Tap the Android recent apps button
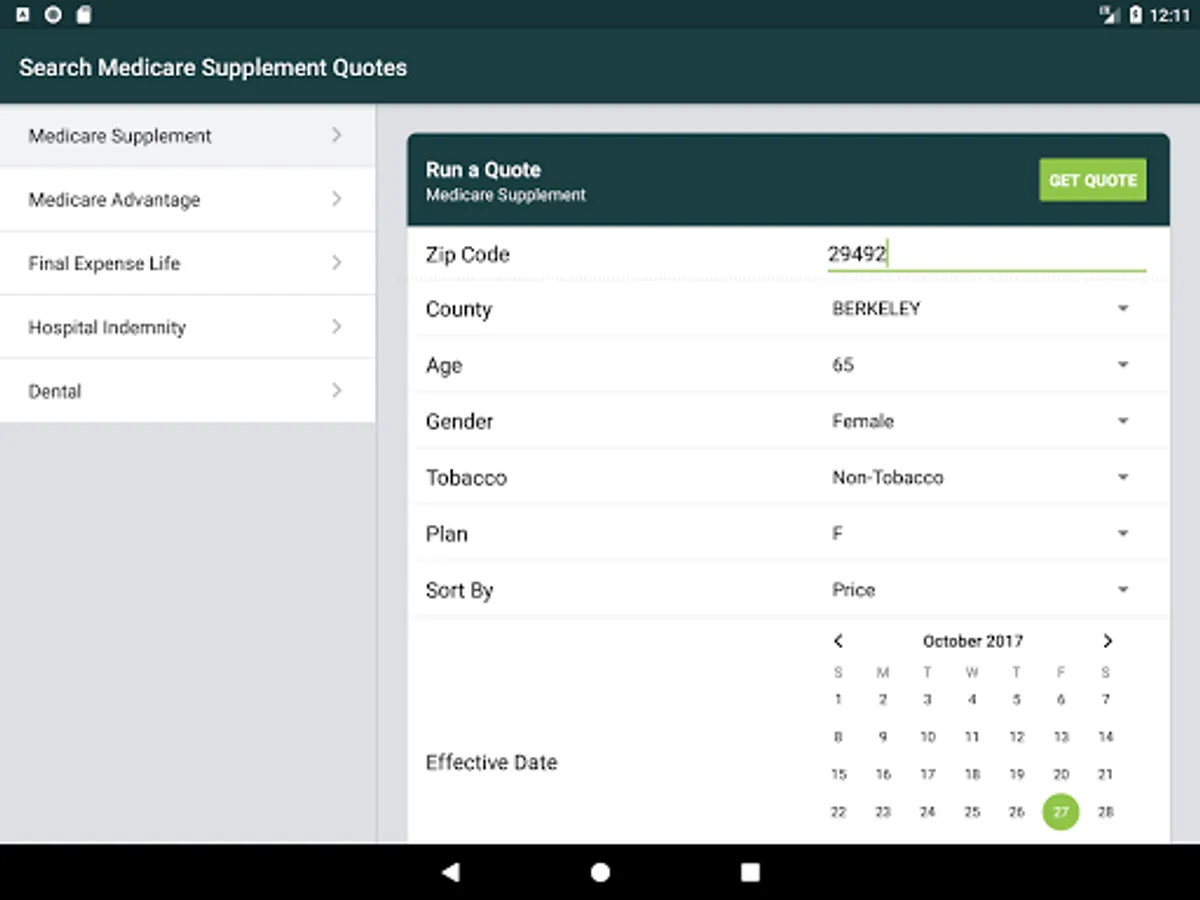The height and width of the screenshot is (900, 1200). (x=750, y=872)
